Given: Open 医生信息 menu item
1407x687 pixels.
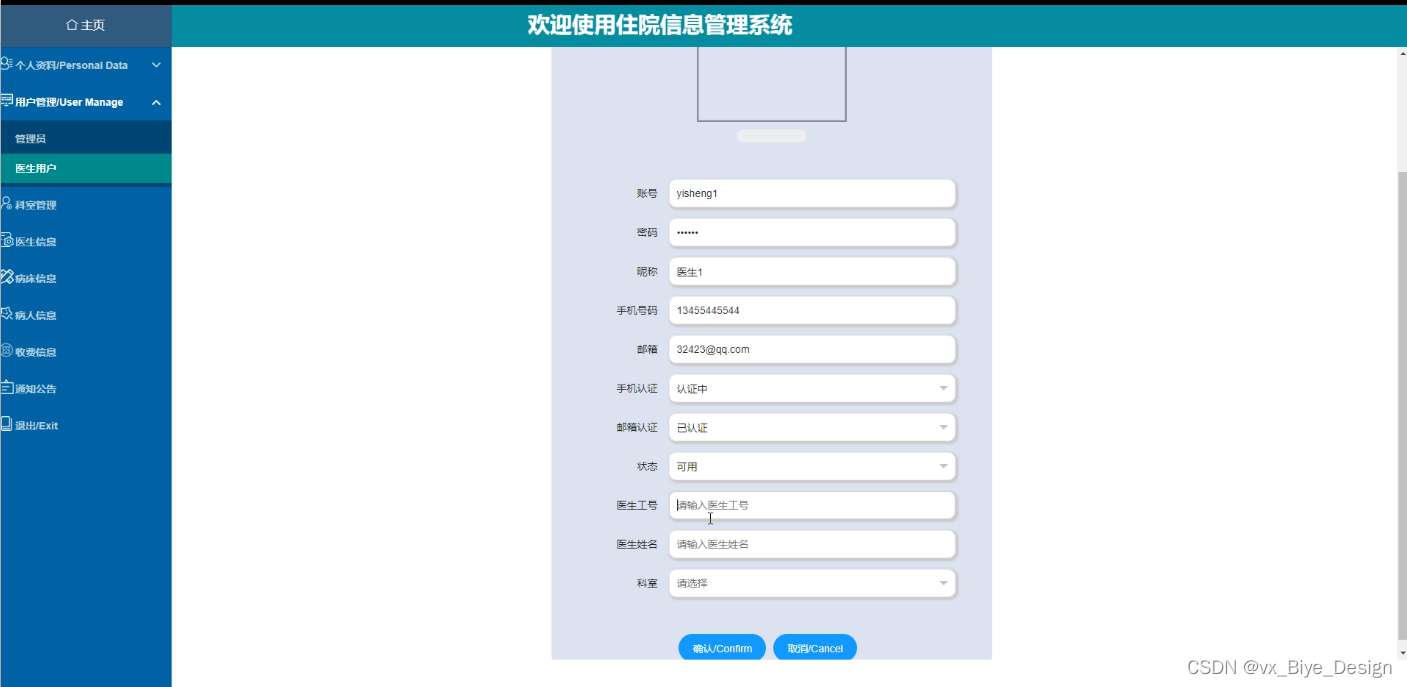Looking at the screenshot, I should click(86, 241).
